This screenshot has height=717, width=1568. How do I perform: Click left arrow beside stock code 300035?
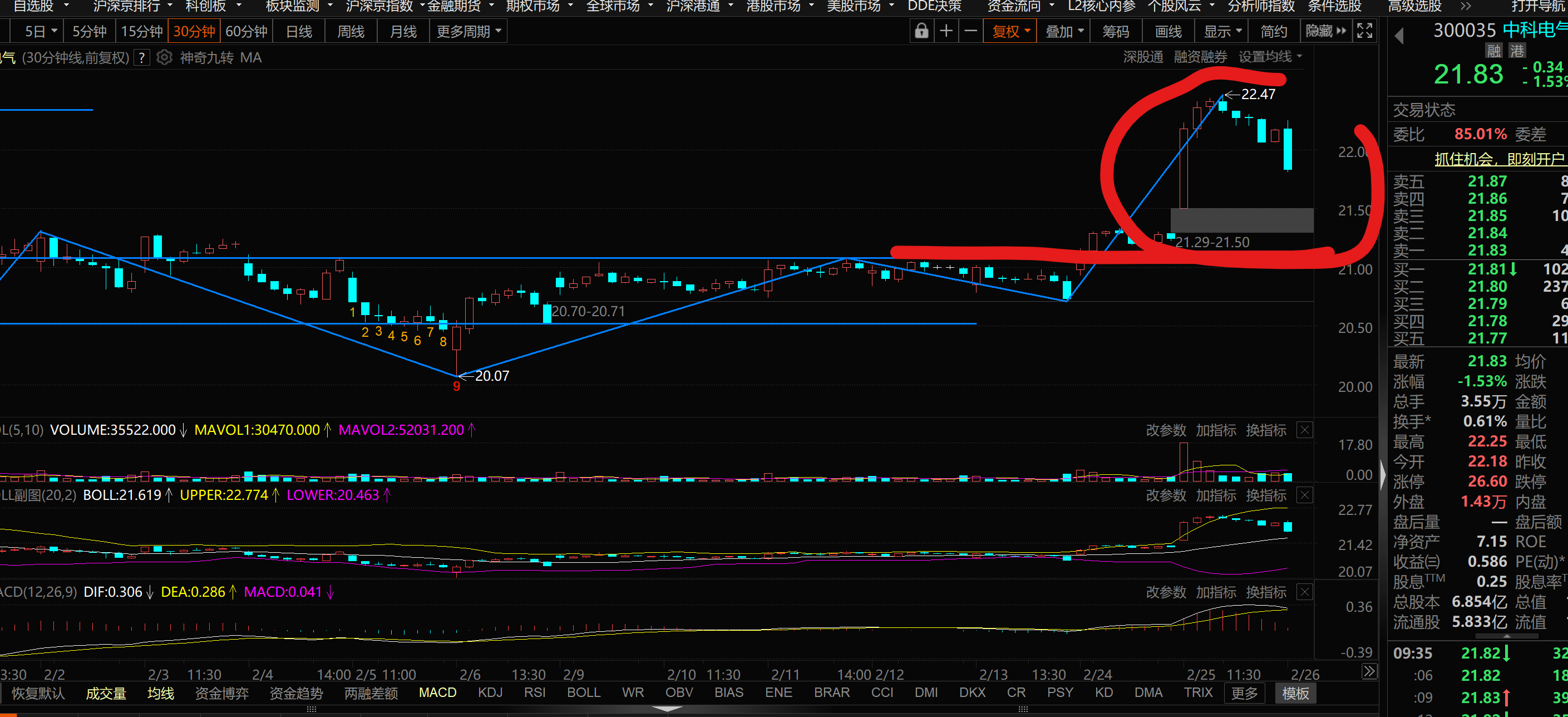tap(1399, 36)
